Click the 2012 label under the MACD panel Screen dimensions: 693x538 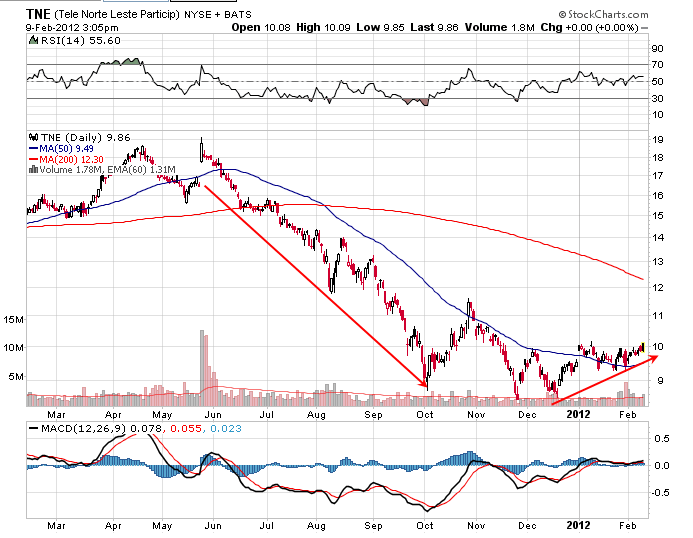click(578, 525)
